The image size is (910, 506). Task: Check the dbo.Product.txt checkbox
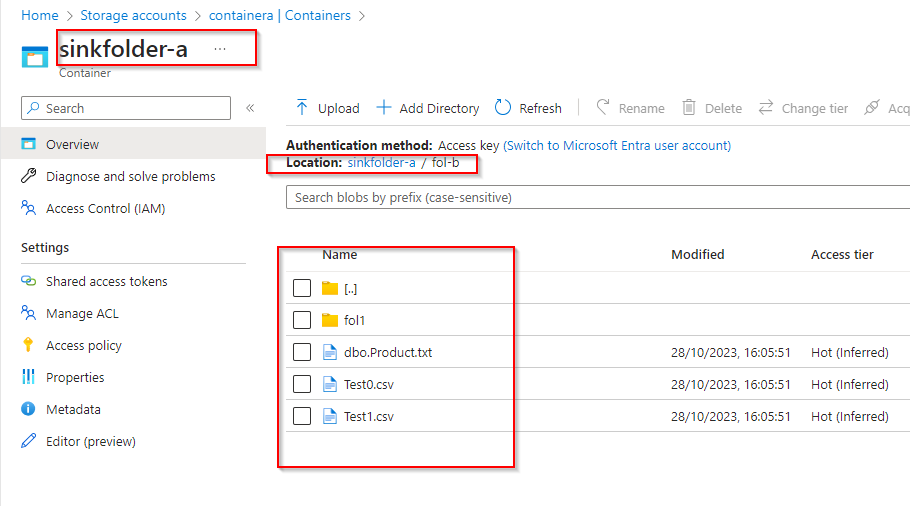pos(302,352)
